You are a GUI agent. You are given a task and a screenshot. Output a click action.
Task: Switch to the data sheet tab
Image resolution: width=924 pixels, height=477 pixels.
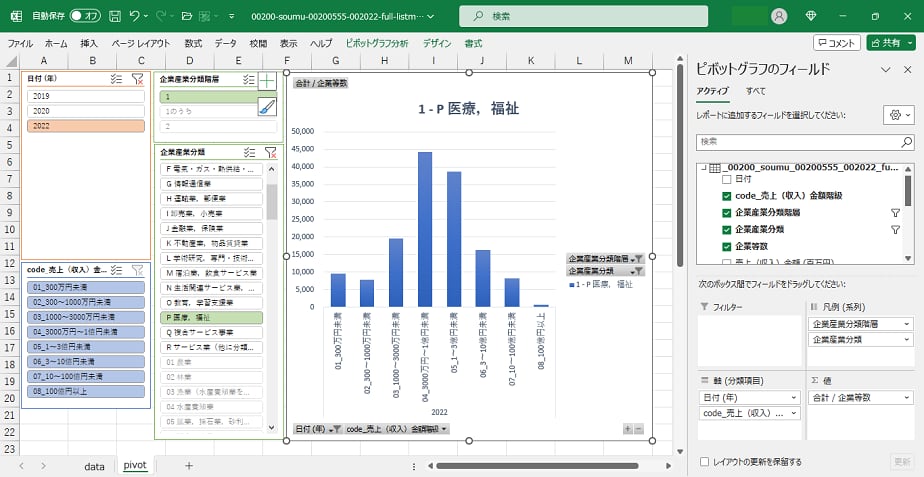tap(94, 466)
